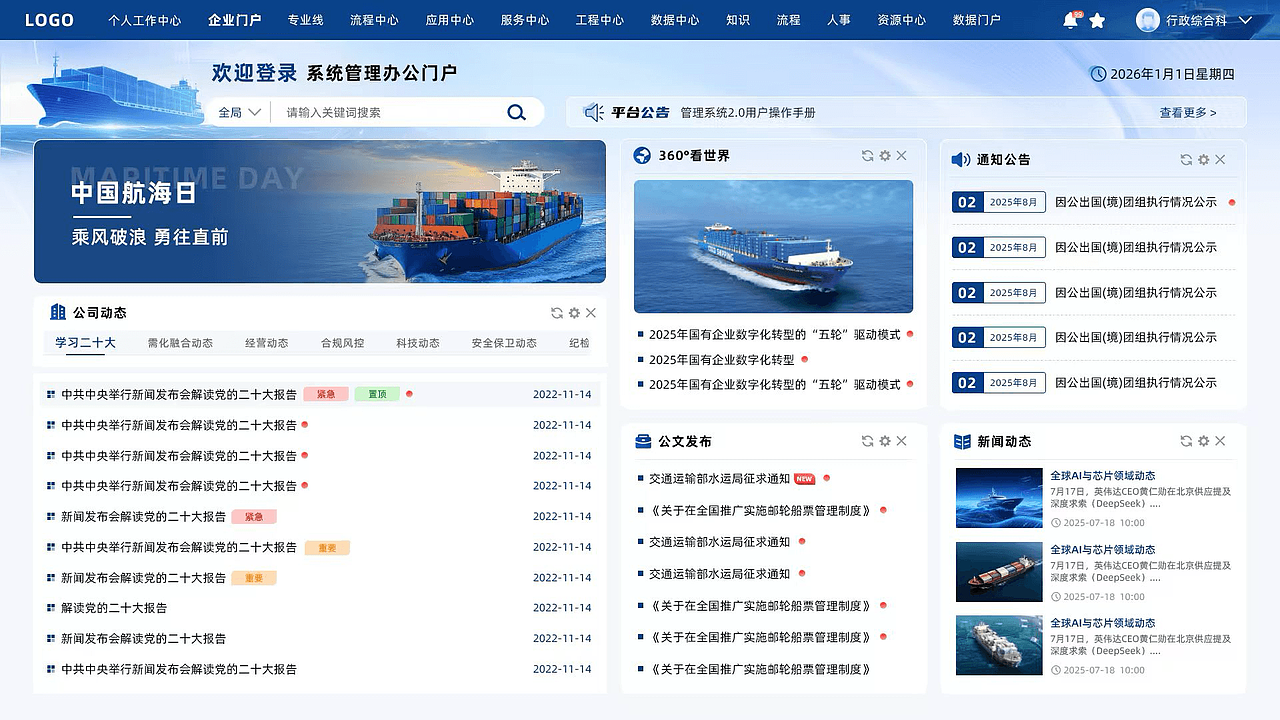Open the settings gear of 公司动态 panel
Screen dimensions: 1280x720
click(574, 312)
